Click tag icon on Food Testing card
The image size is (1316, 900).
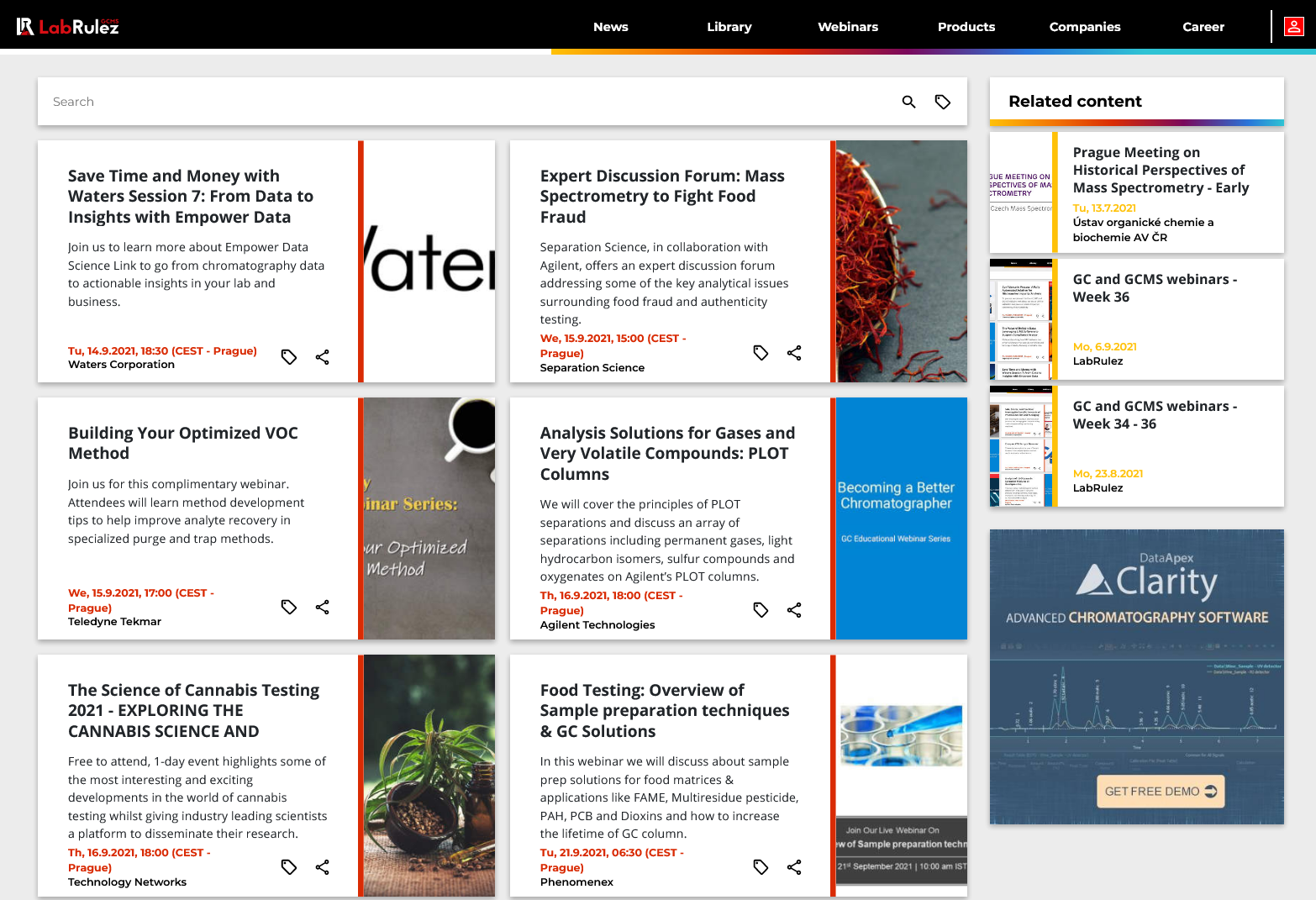pyautogui.click(x=761, y=867)
